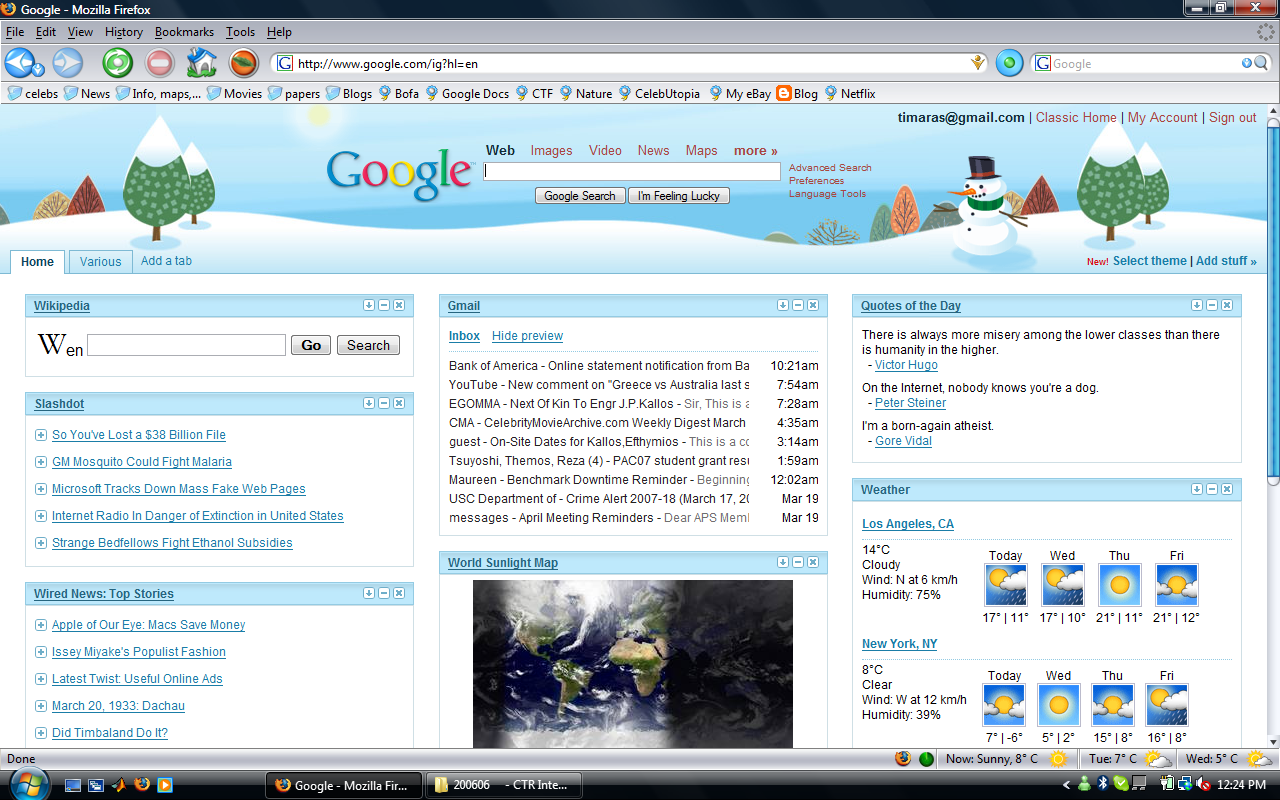Delete the Quotes of the Day gadget
1280x800 pixels.
(x=1227, y=305)
